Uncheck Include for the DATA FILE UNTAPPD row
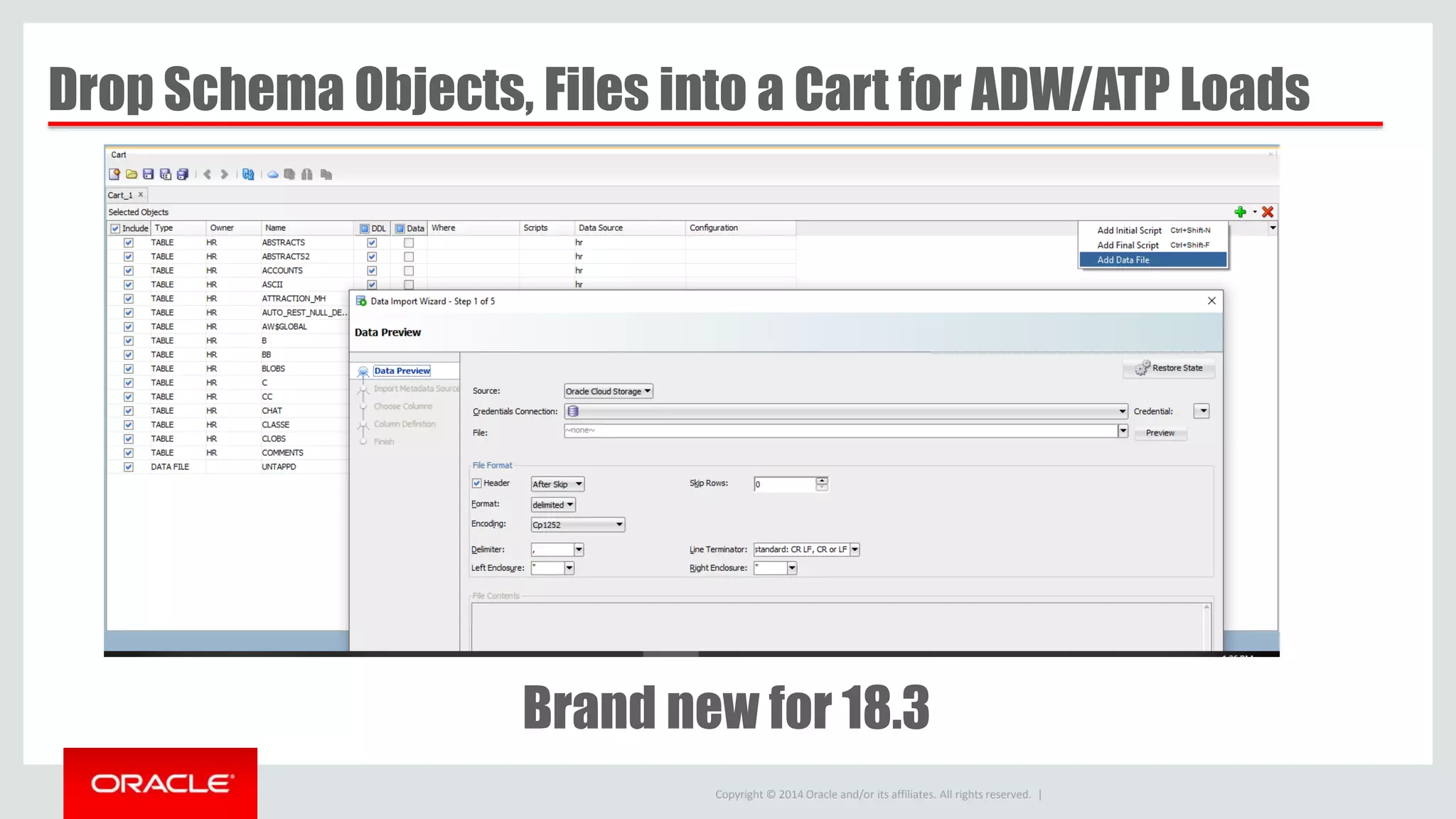 [129, 467]
